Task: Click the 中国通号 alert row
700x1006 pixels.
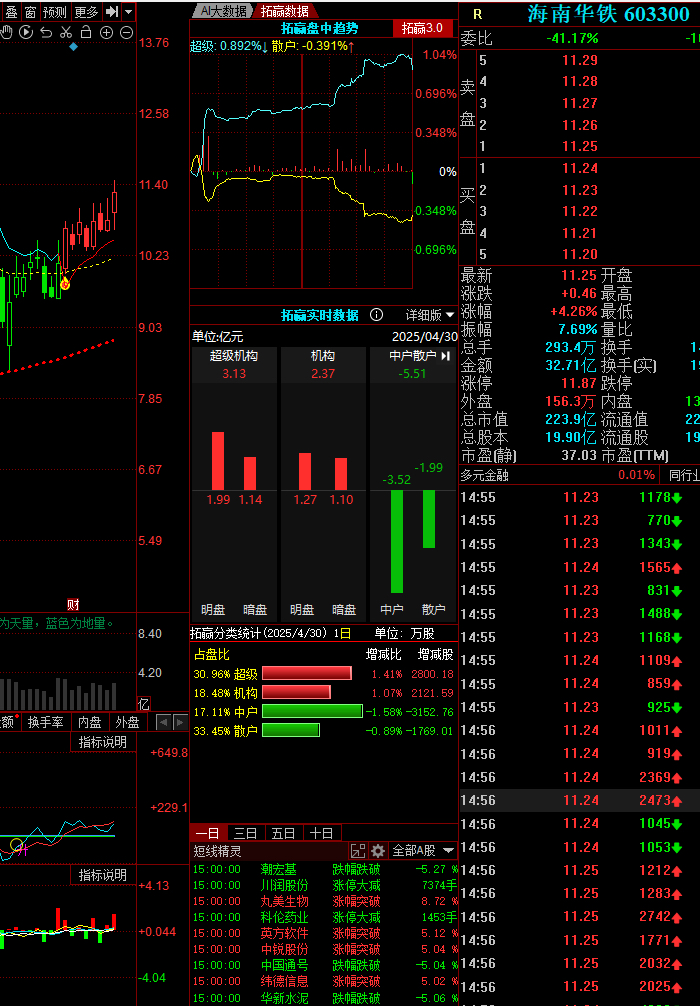Action: [325, 966]
